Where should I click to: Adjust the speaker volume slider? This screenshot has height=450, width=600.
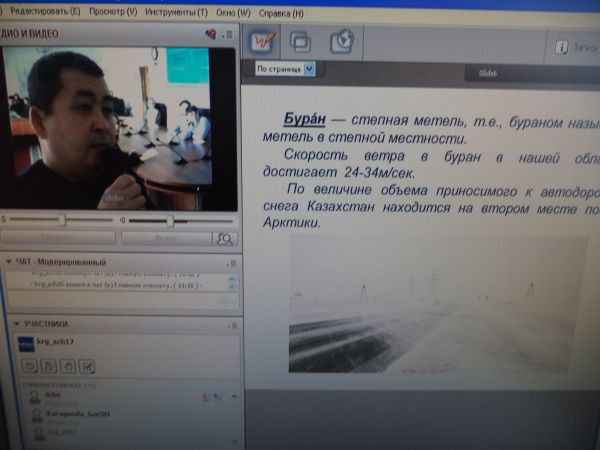tap(62, 219)
